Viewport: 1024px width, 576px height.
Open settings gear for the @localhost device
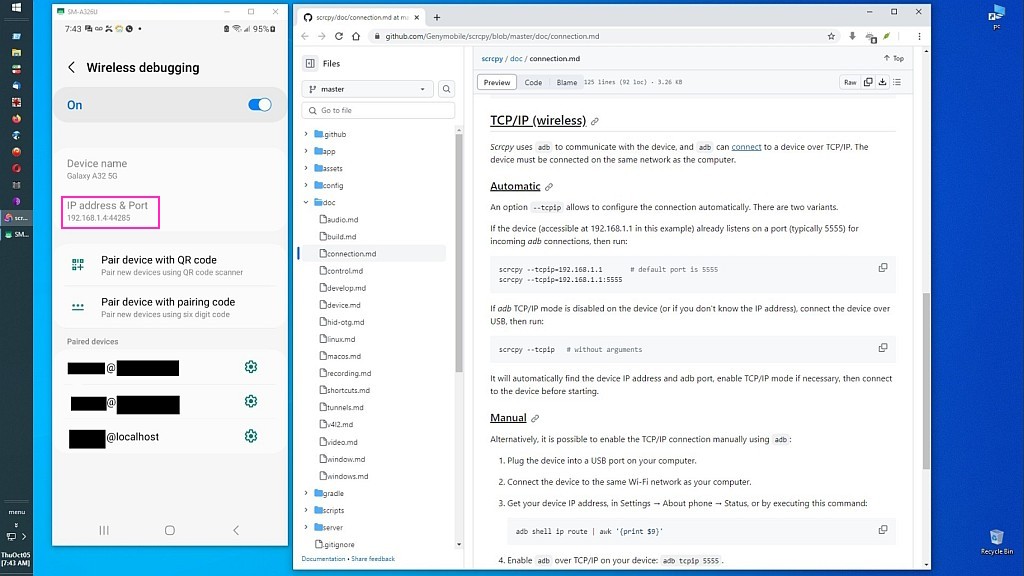[x=251, y=436]
